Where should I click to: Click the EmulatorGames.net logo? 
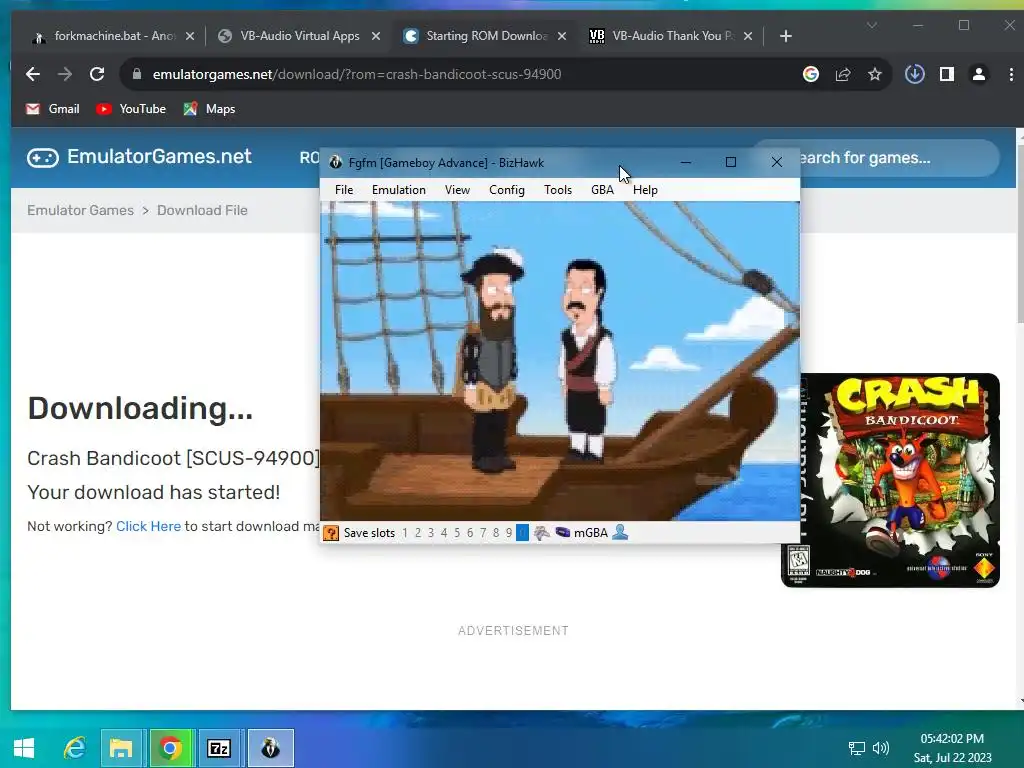(x=139, y=157)
